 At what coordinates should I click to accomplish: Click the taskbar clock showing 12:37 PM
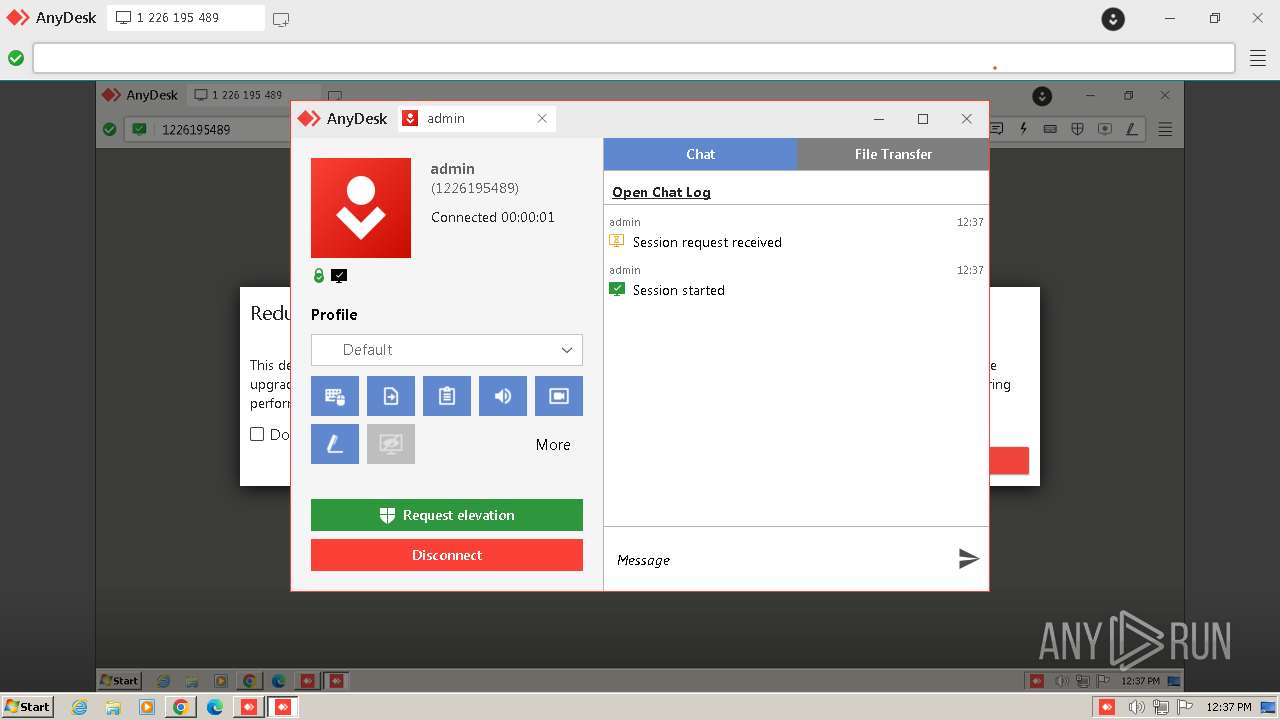(1228, 707)
